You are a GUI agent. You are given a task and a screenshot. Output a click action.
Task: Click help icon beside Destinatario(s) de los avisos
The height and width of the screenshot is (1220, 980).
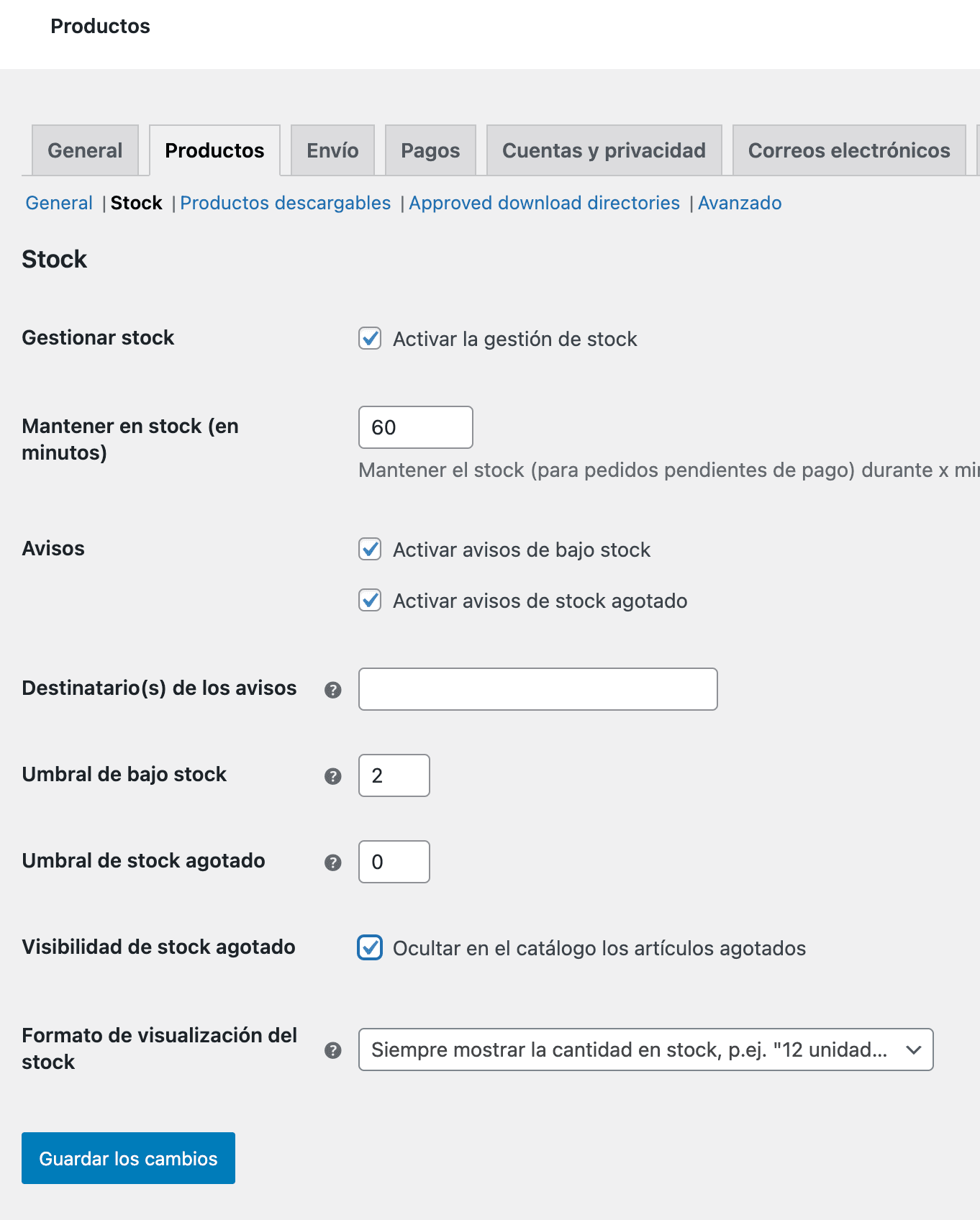(332, 690)
